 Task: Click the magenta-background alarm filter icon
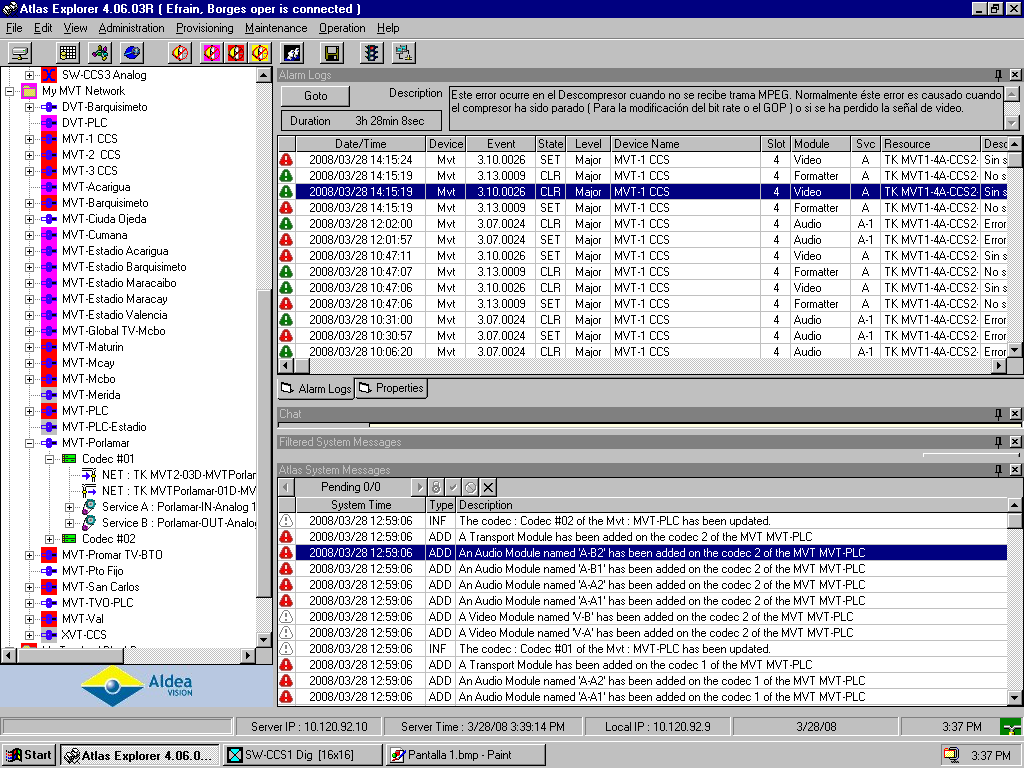212,53
